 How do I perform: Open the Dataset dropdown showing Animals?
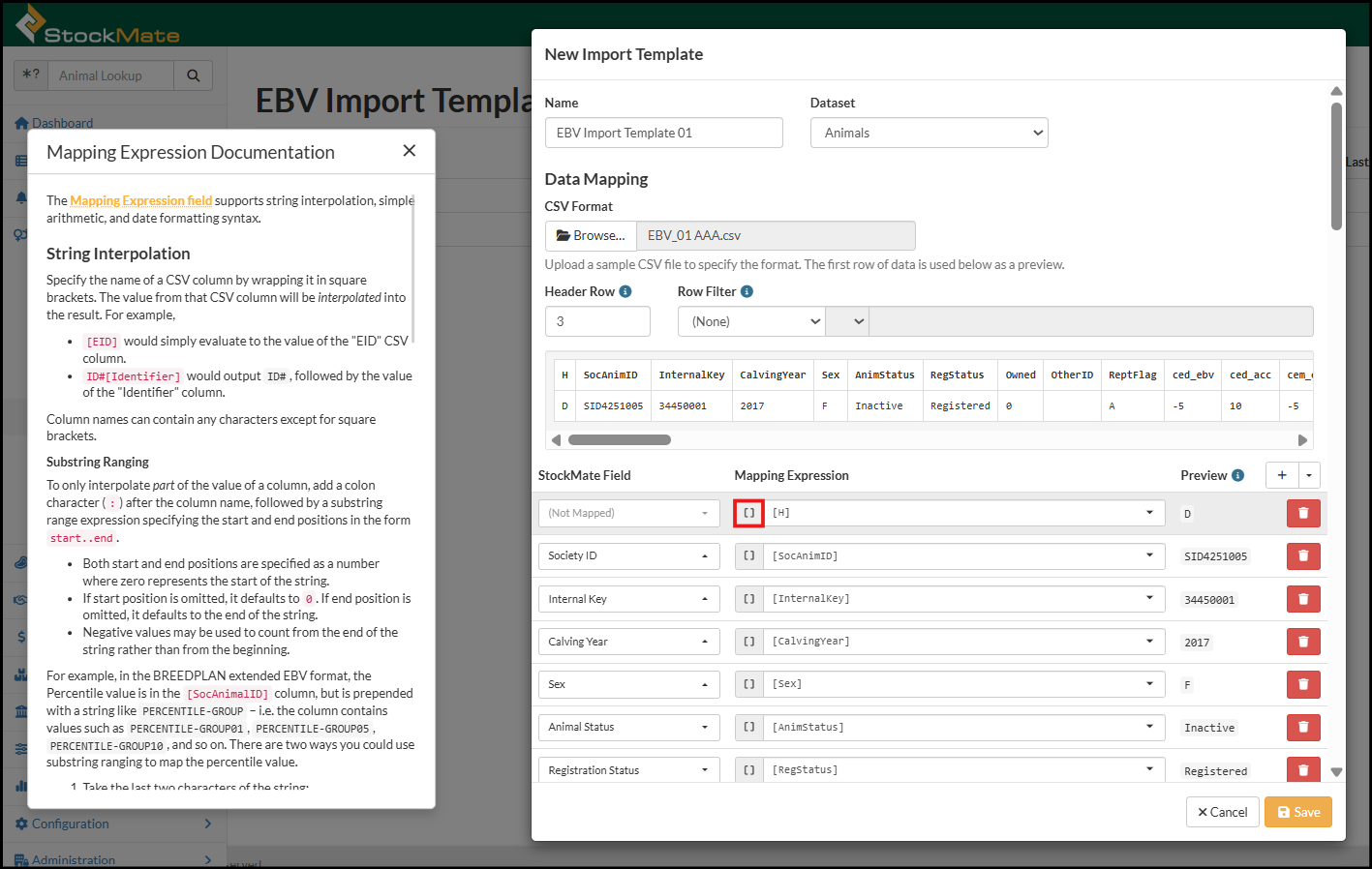click(x=929, y=133)
